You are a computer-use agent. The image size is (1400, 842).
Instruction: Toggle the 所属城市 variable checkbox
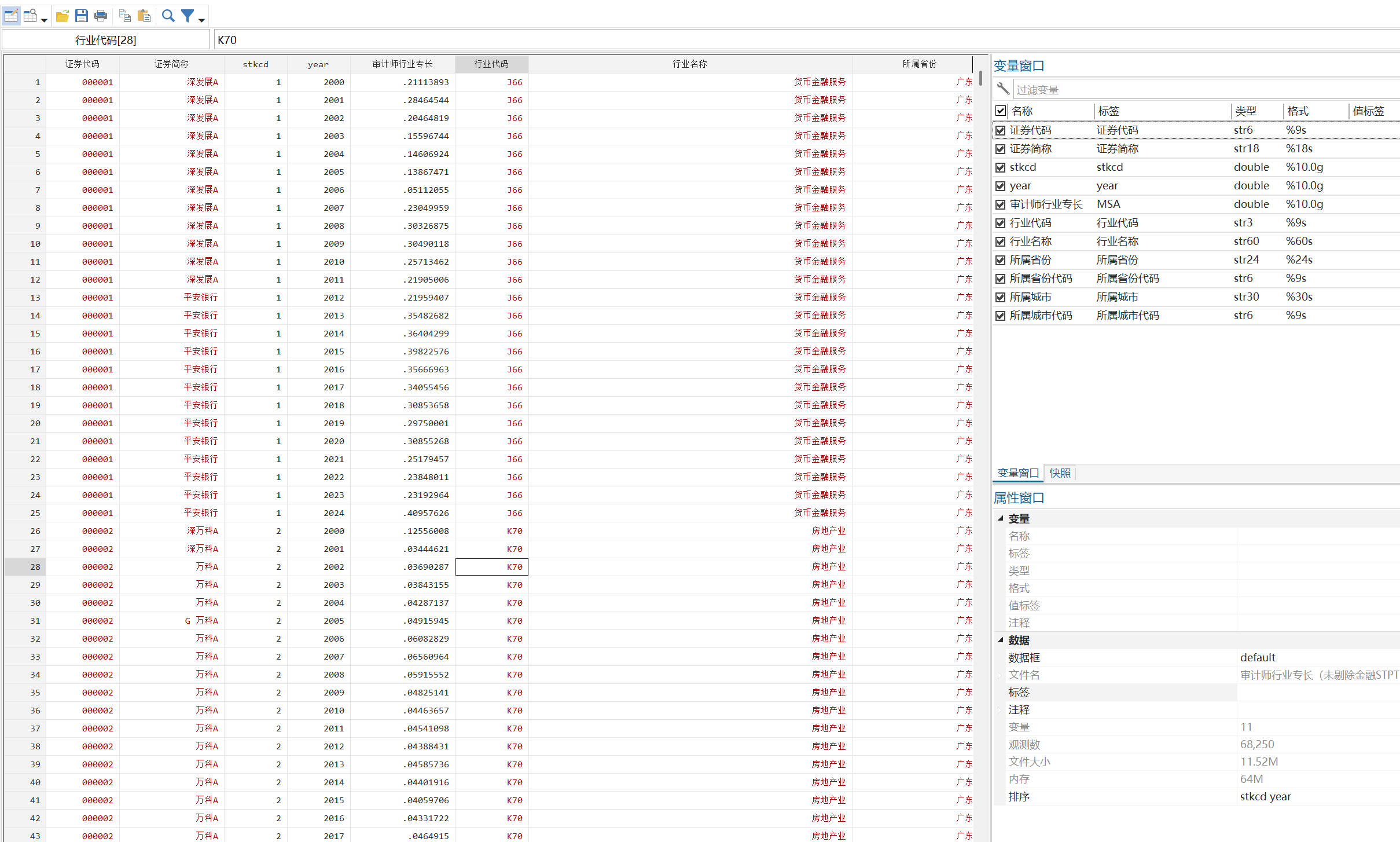point(1000,297)
